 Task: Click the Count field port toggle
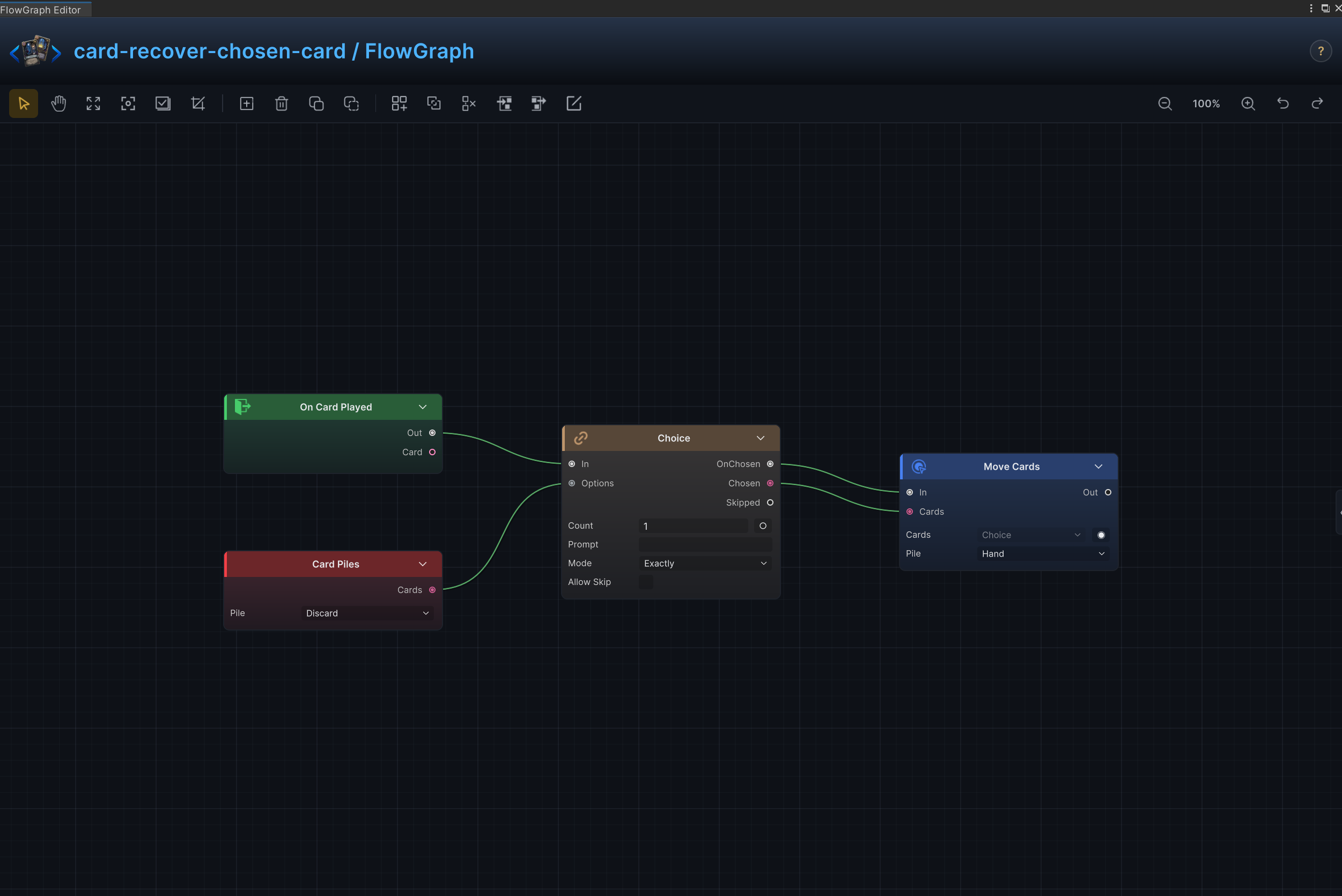763,525
